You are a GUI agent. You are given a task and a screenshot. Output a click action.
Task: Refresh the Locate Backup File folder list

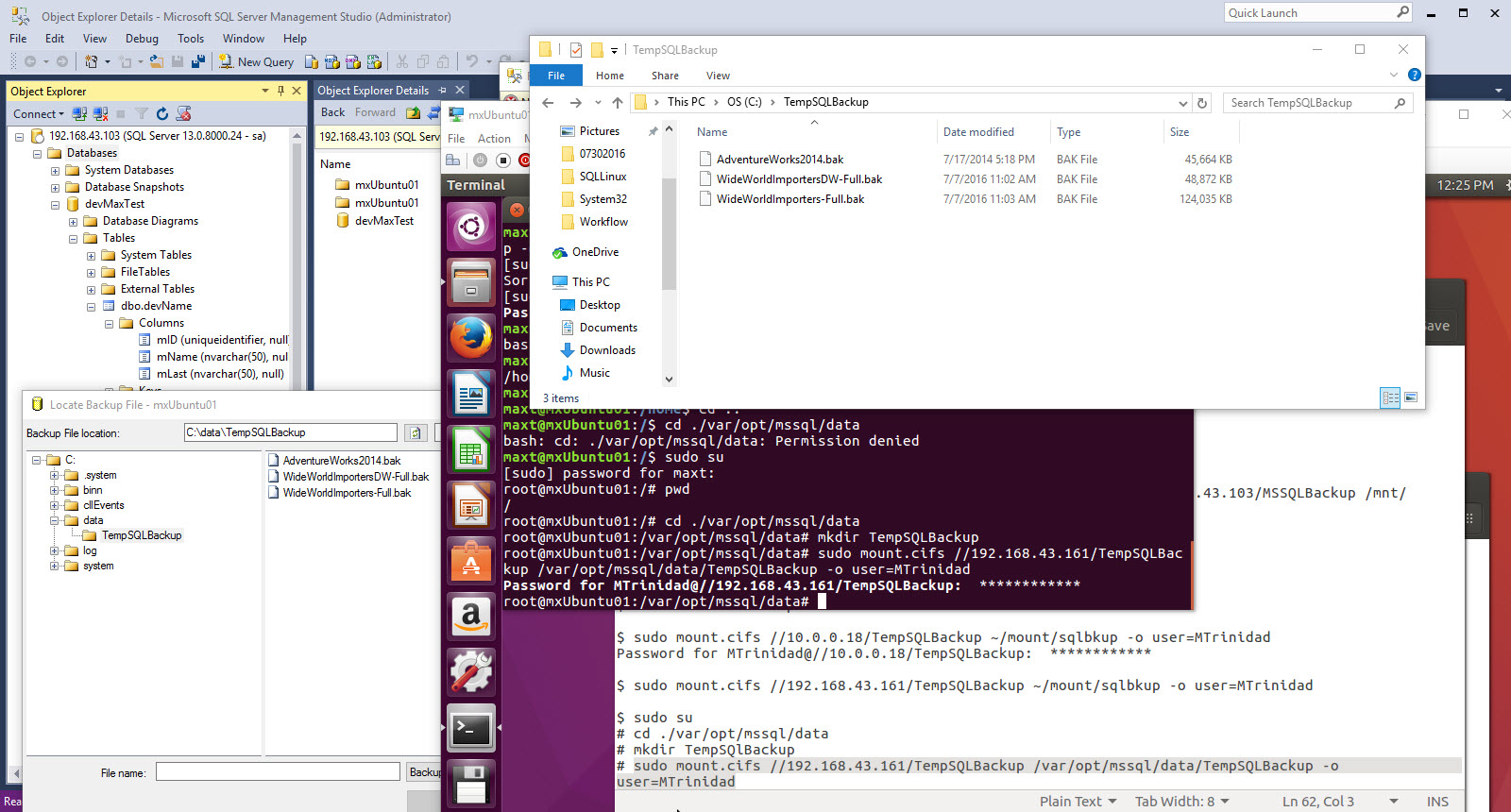click(x=415, y=432)
